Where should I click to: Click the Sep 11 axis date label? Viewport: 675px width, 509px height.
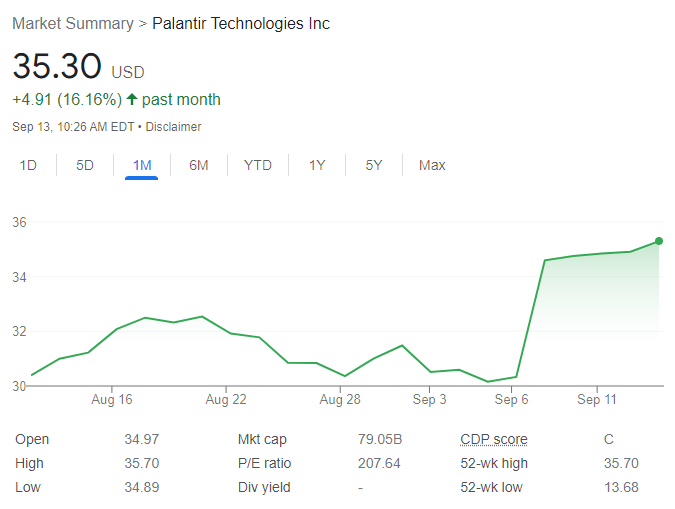tap(597, 400)
